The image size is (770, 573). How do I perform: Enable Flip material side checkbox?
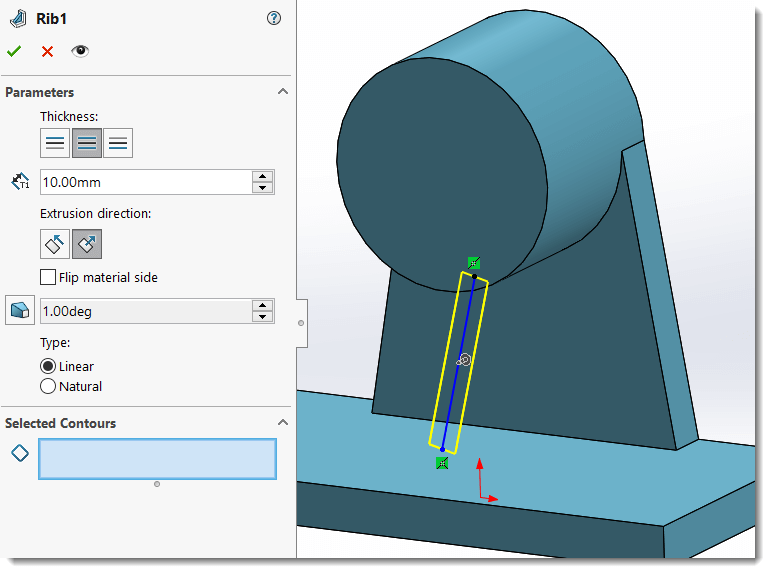point(48,277)
